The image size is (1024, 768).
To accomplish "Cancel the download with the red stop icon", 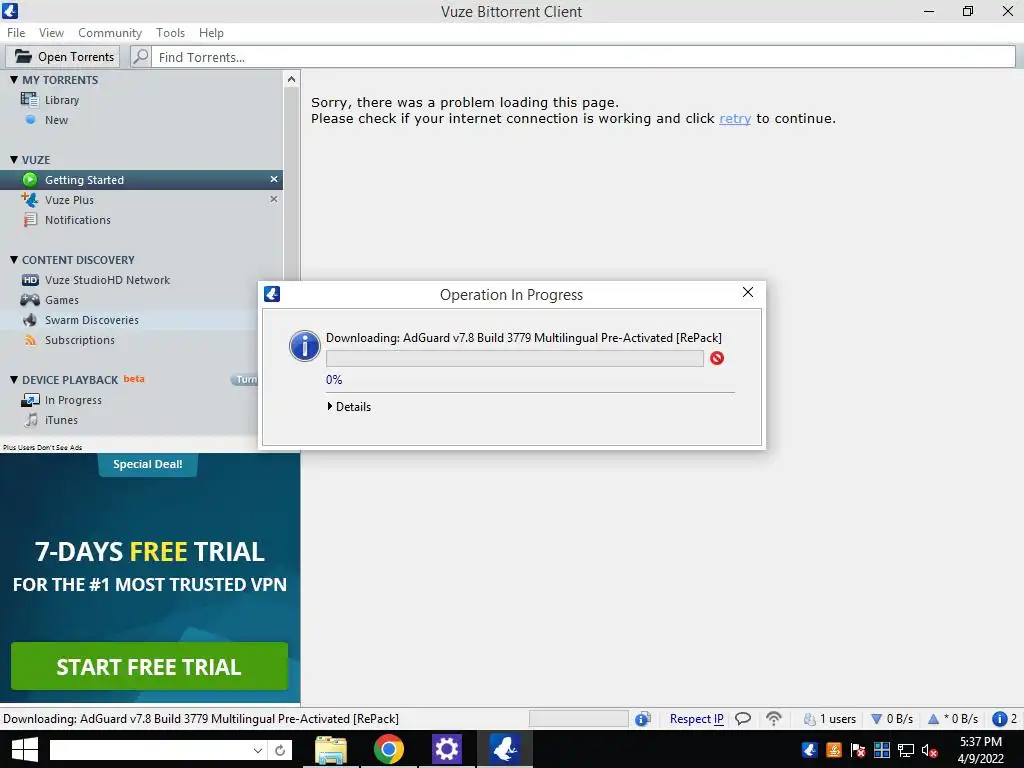I will click(x=717, y=358).
